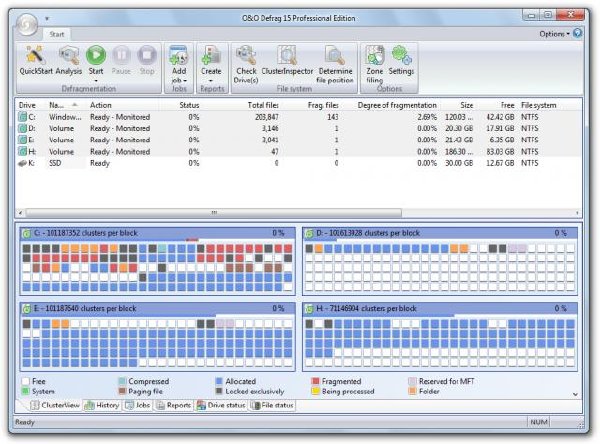
Task: Click the 30.00 GB size cell
Action: coord(459,163)
